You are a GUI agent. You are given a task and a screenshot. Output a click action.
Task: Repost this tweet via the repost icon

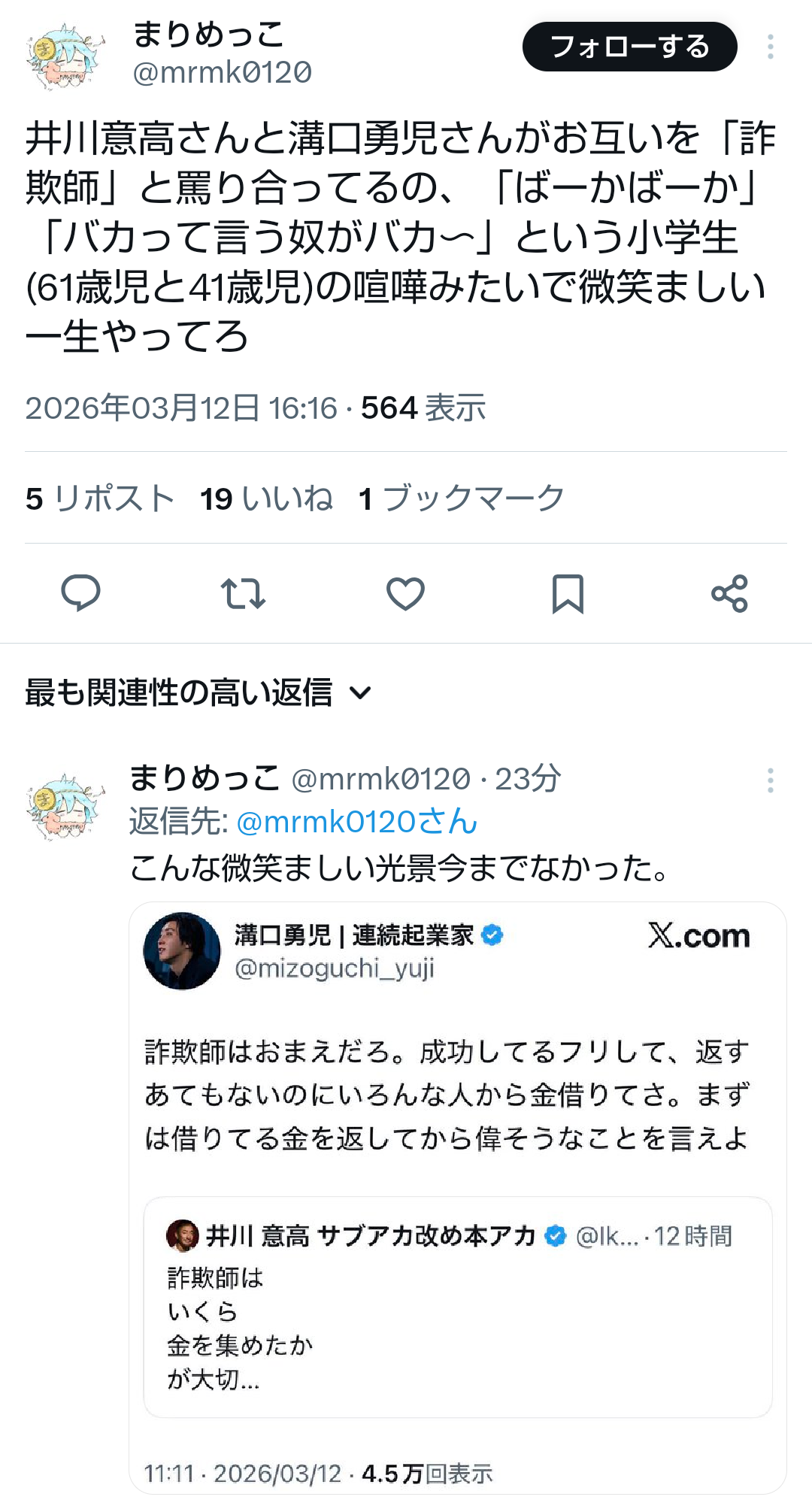click(x=243, y=593)
